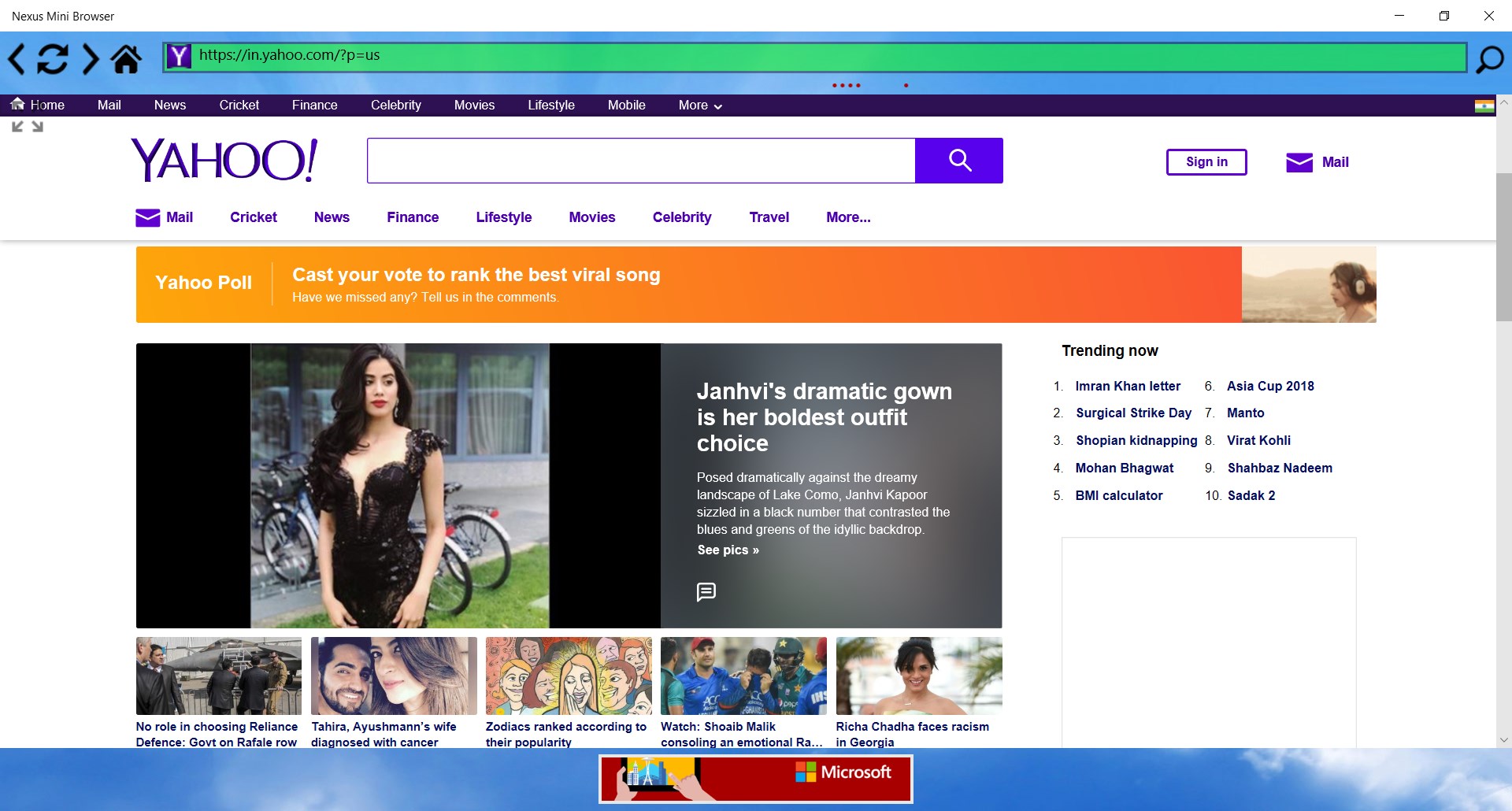The image size is (1512, 811).
Task: Open trending topic Mohan Bhagwat
Action: pyautogui.click(x=1125, y=468)
